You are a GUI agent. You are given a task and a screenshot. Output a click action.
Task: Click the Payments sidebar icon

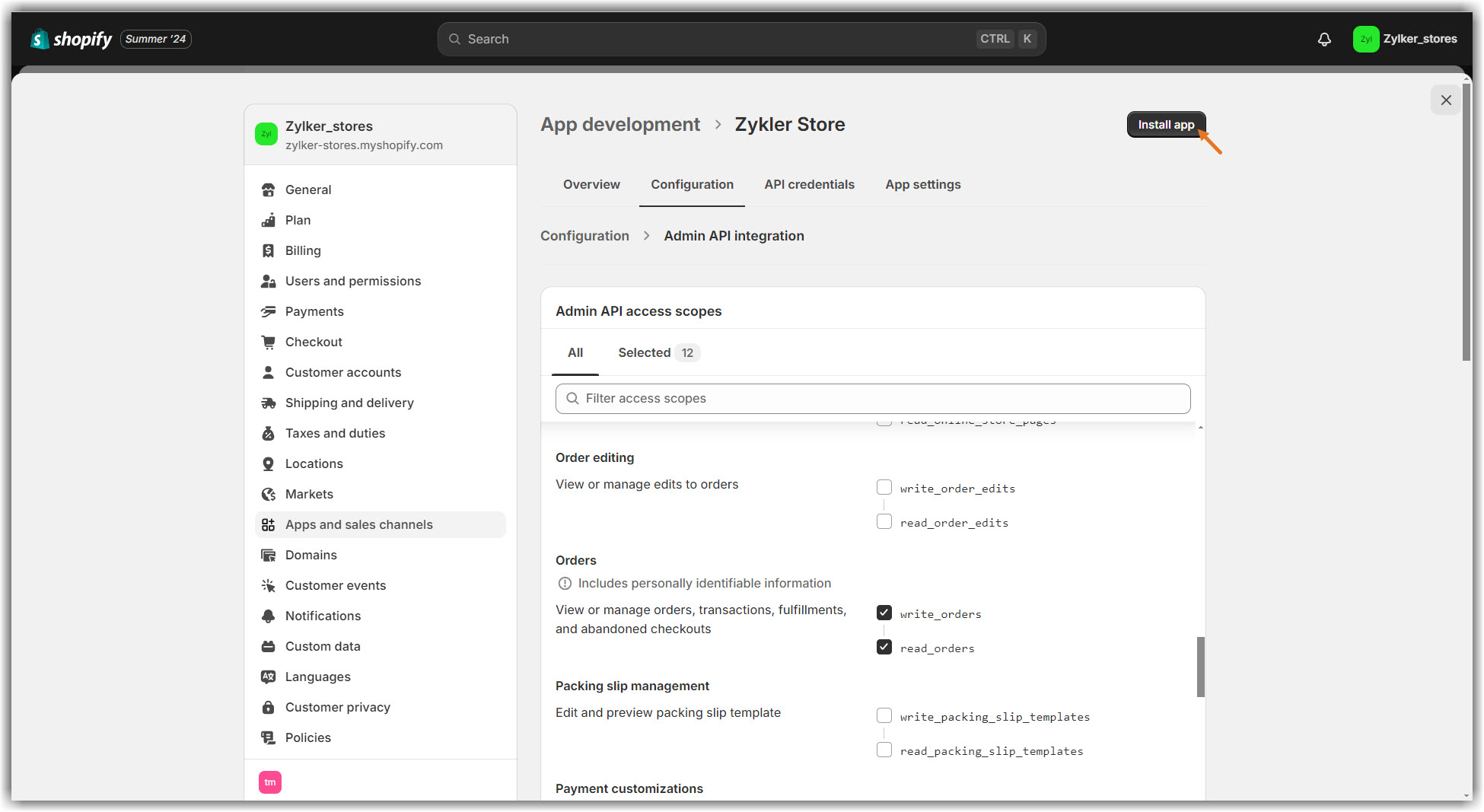[x=268, y=311]
